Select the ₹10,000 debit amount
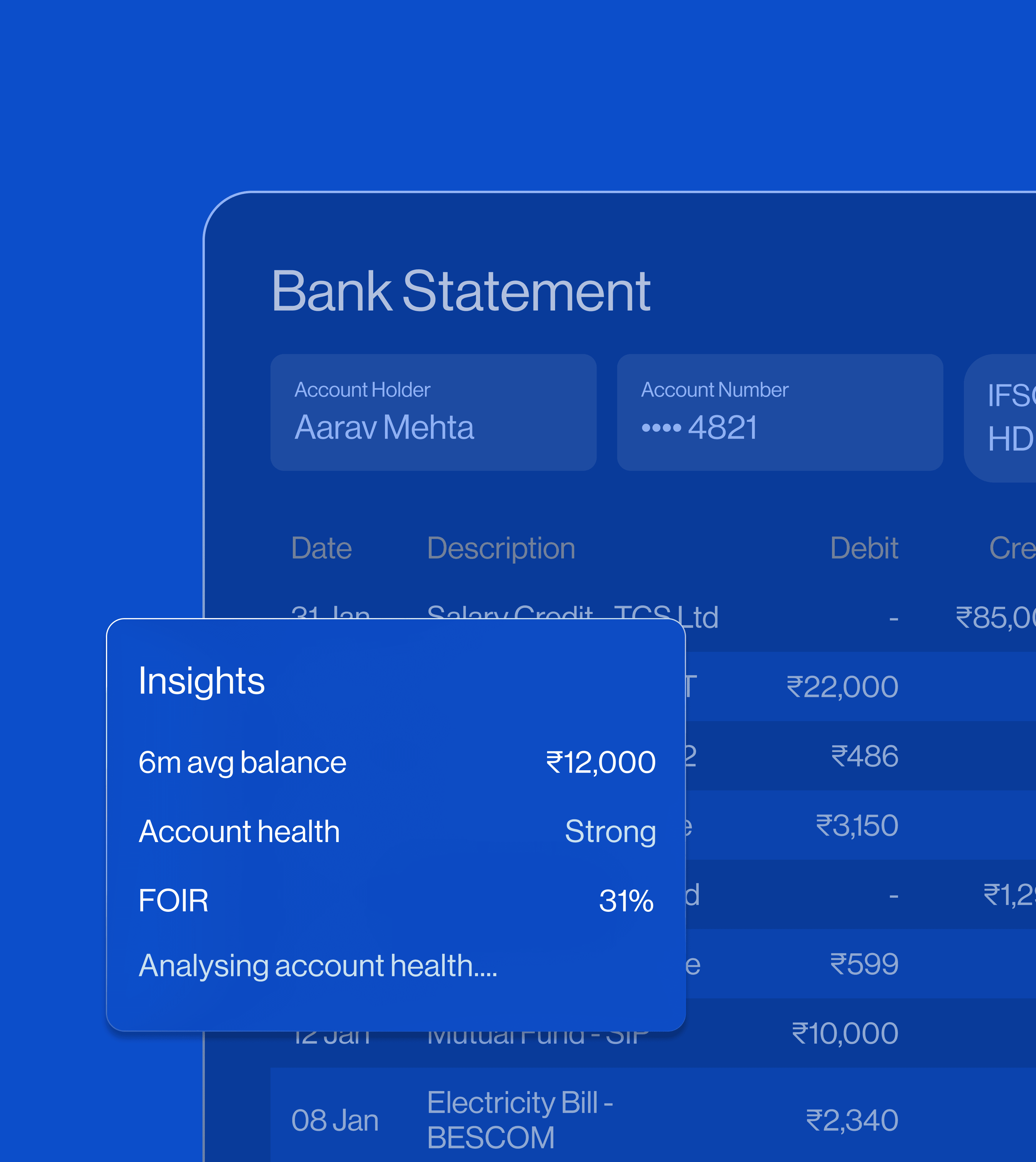1036x1162 pixels. pyautogui.click(x=845, y=1033)
